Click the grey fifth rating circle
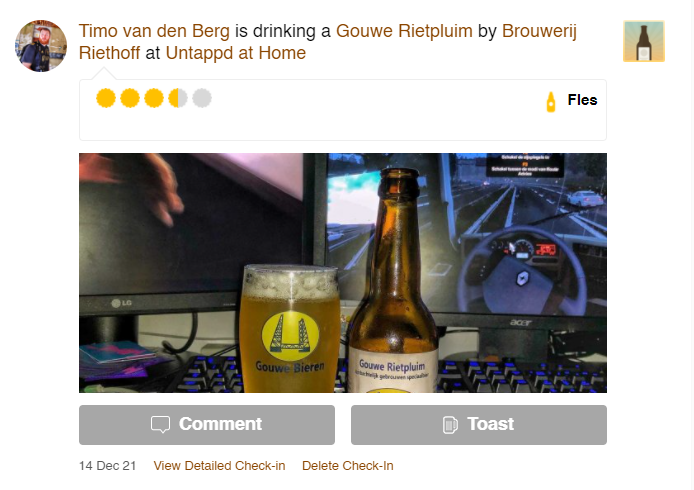The width and height of the screenshot is (694, 490). (202, 98)
